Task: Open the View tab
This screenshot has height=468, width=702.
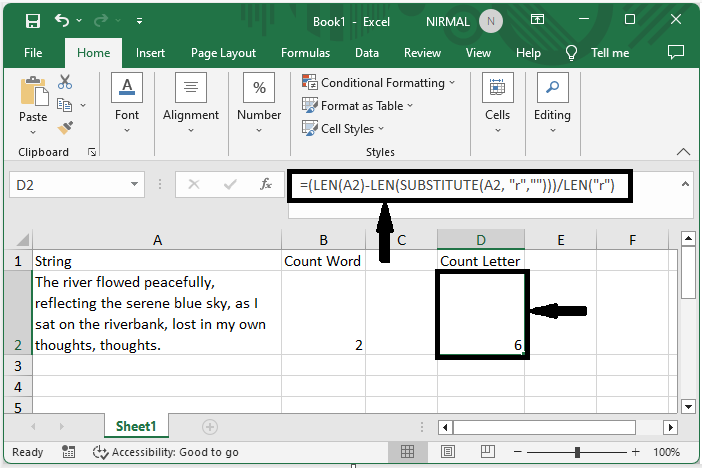Action: click(478, 53)
